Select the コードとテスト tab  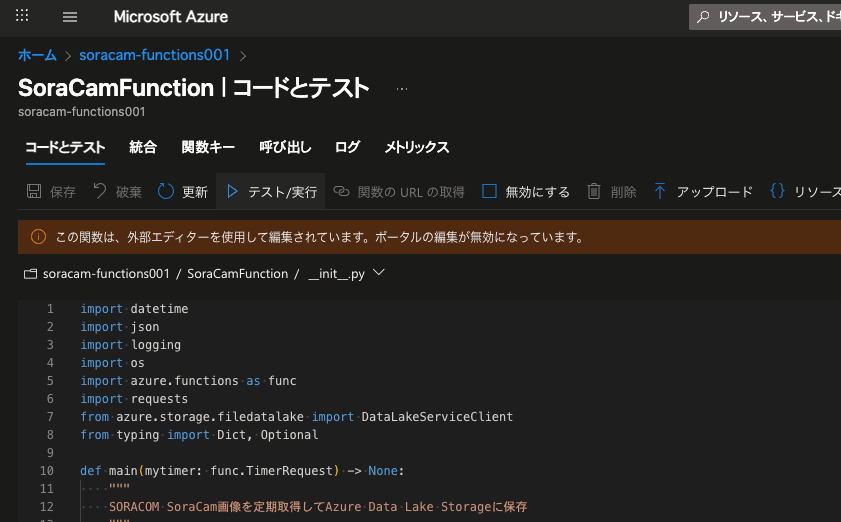tap(65, 147)
